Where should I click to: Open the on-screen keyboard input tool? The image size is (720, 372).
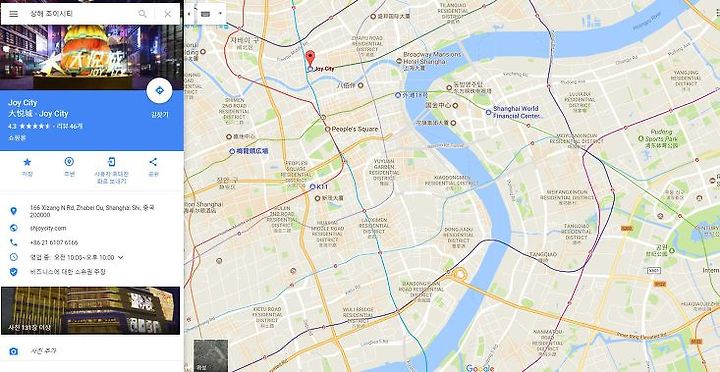tap(205, 14)
